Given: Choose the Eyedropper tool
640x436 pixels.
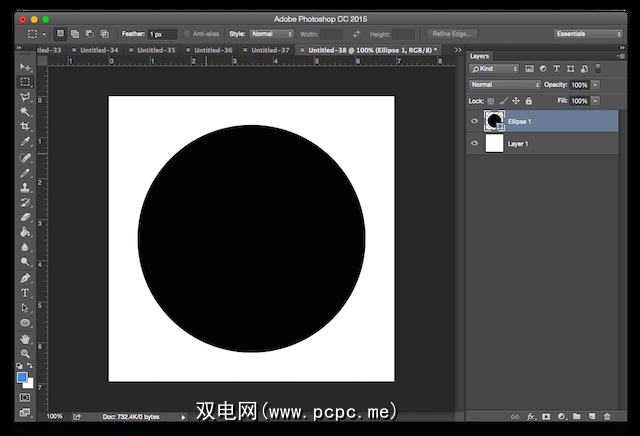Looking at the screenshot, I should (25, 142).
